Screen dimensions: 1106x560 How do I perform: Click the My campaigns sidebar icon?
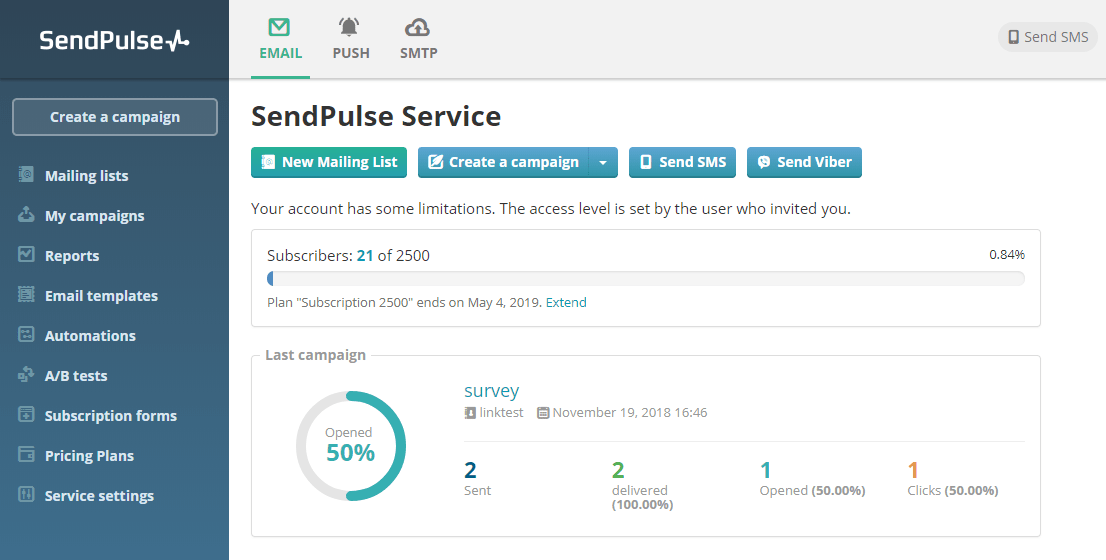point(26,214)
